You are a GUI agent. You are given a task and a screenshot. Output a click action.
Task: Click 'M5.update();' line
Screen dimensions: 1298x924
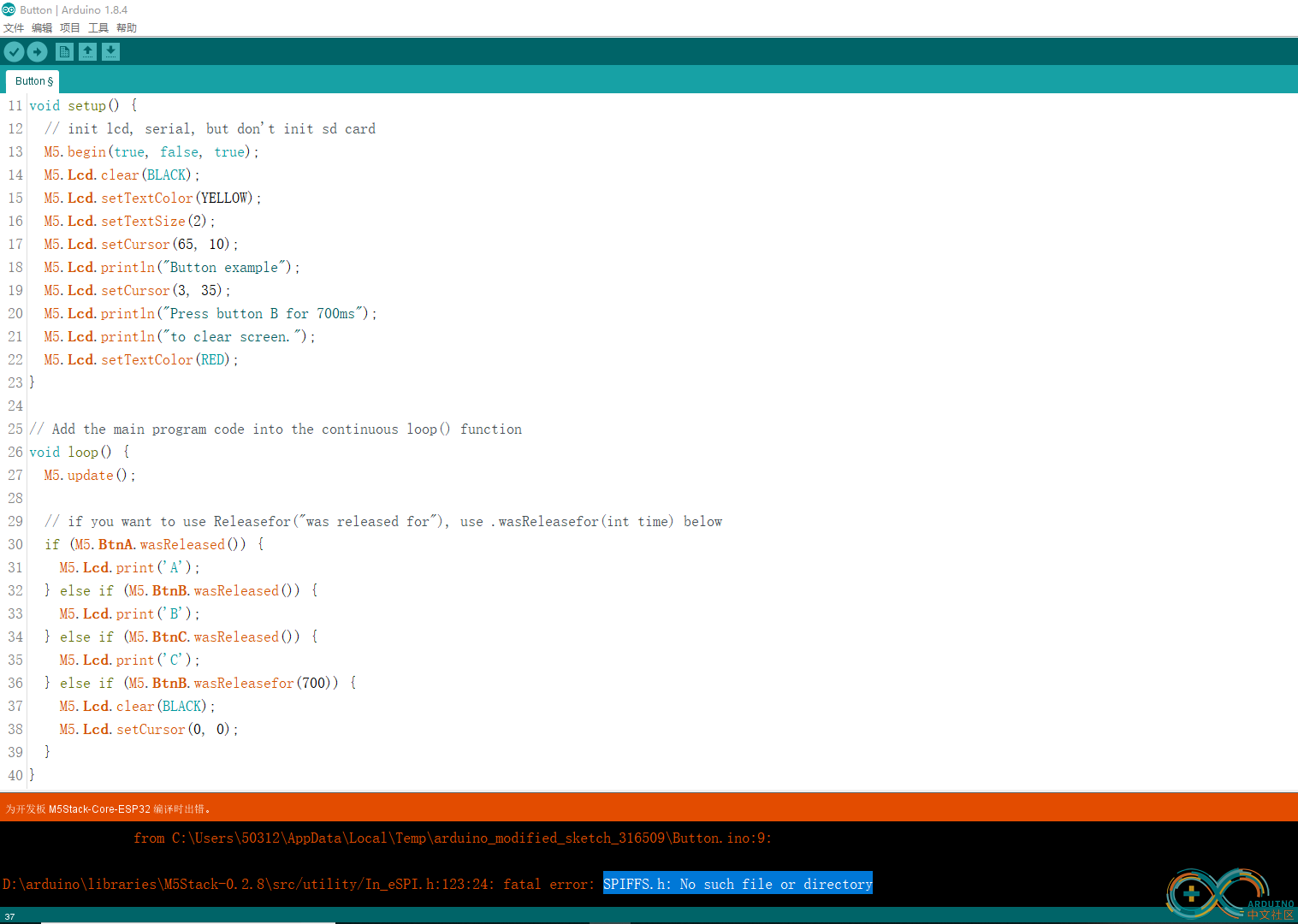90,475
